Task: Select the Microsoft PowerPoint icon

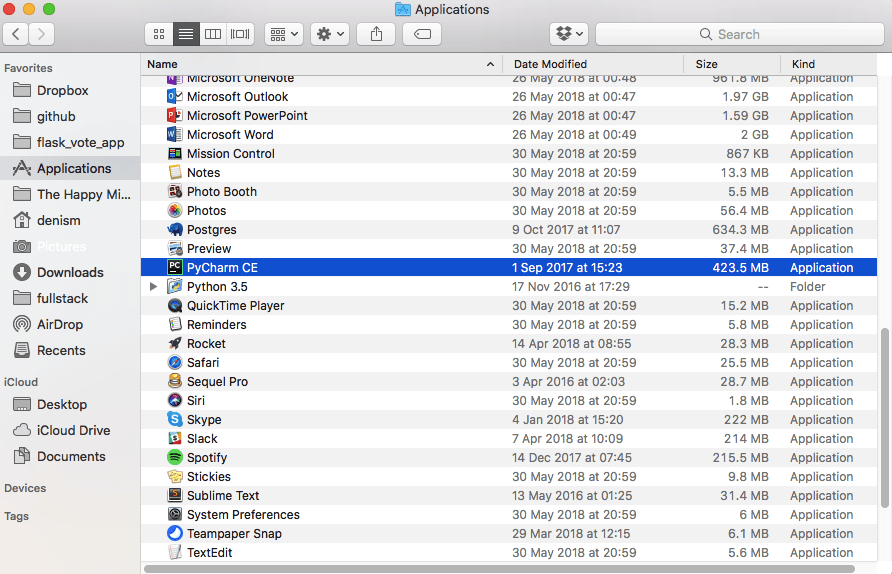Action: [175, 115]
